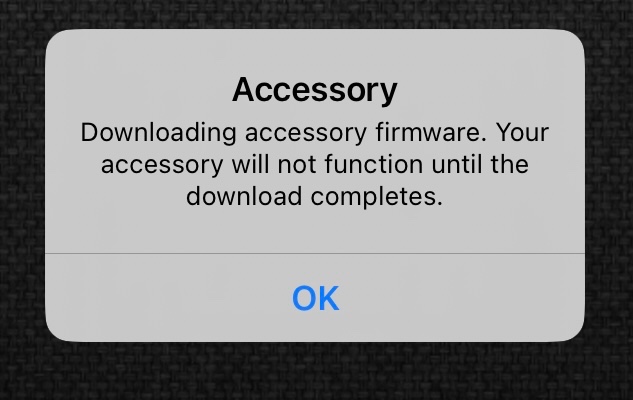Click the dimmed area left of dialog

(x=22, y=186)
